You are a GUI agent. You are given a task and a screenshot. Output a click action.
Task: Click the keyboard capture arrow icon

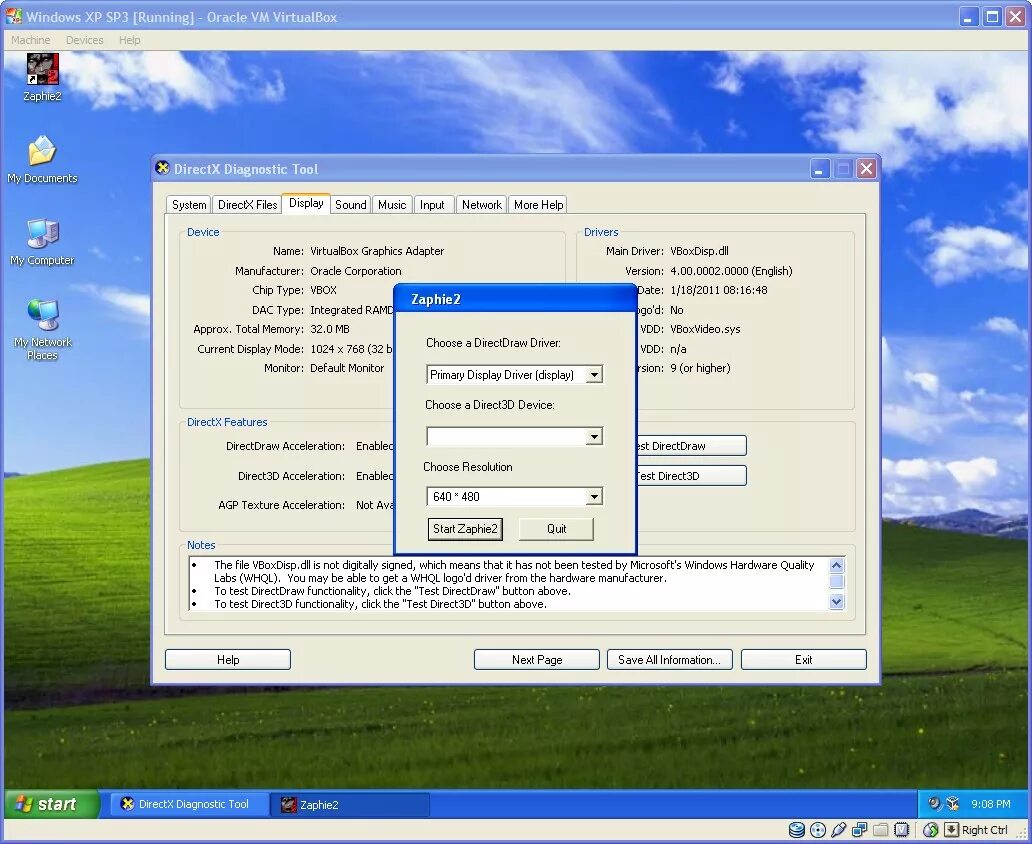[952, 830]
